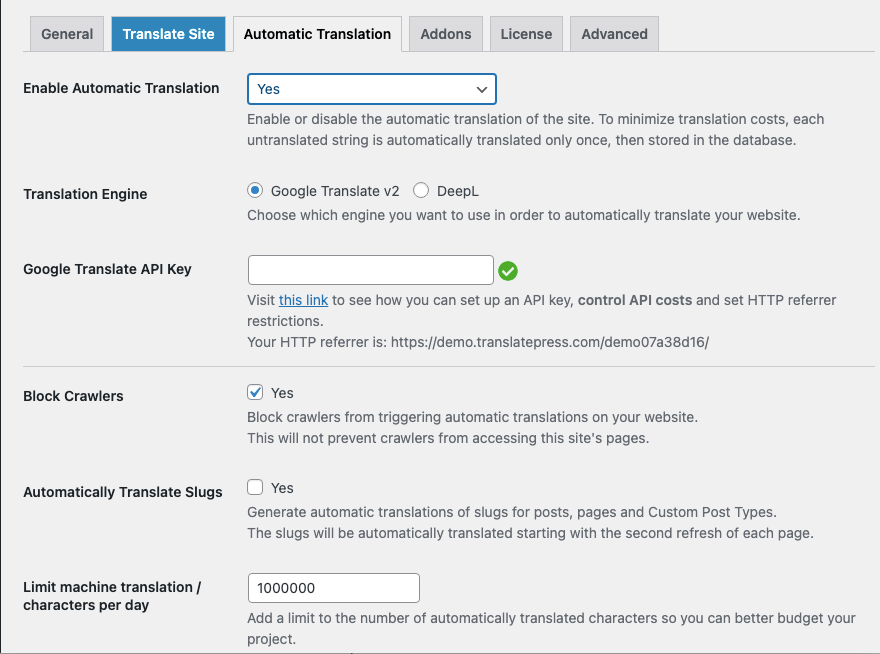Click the green API key valid checkmark

[508, 271]
